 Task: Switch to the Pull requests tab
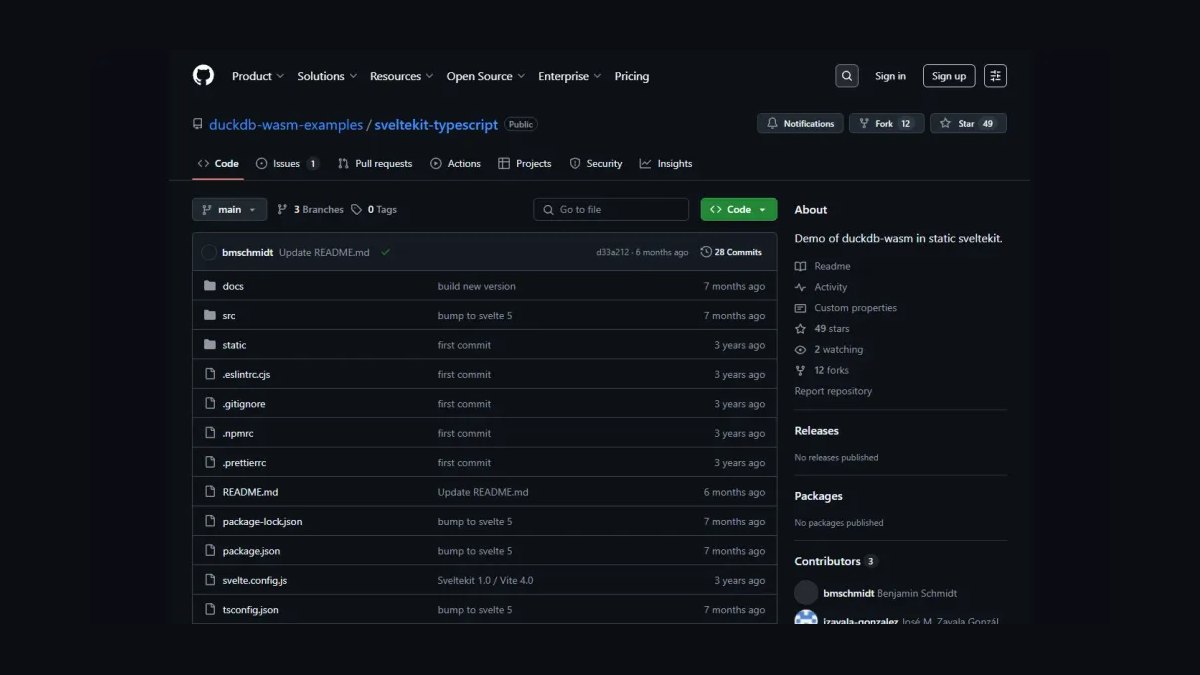tap(375, 164)
